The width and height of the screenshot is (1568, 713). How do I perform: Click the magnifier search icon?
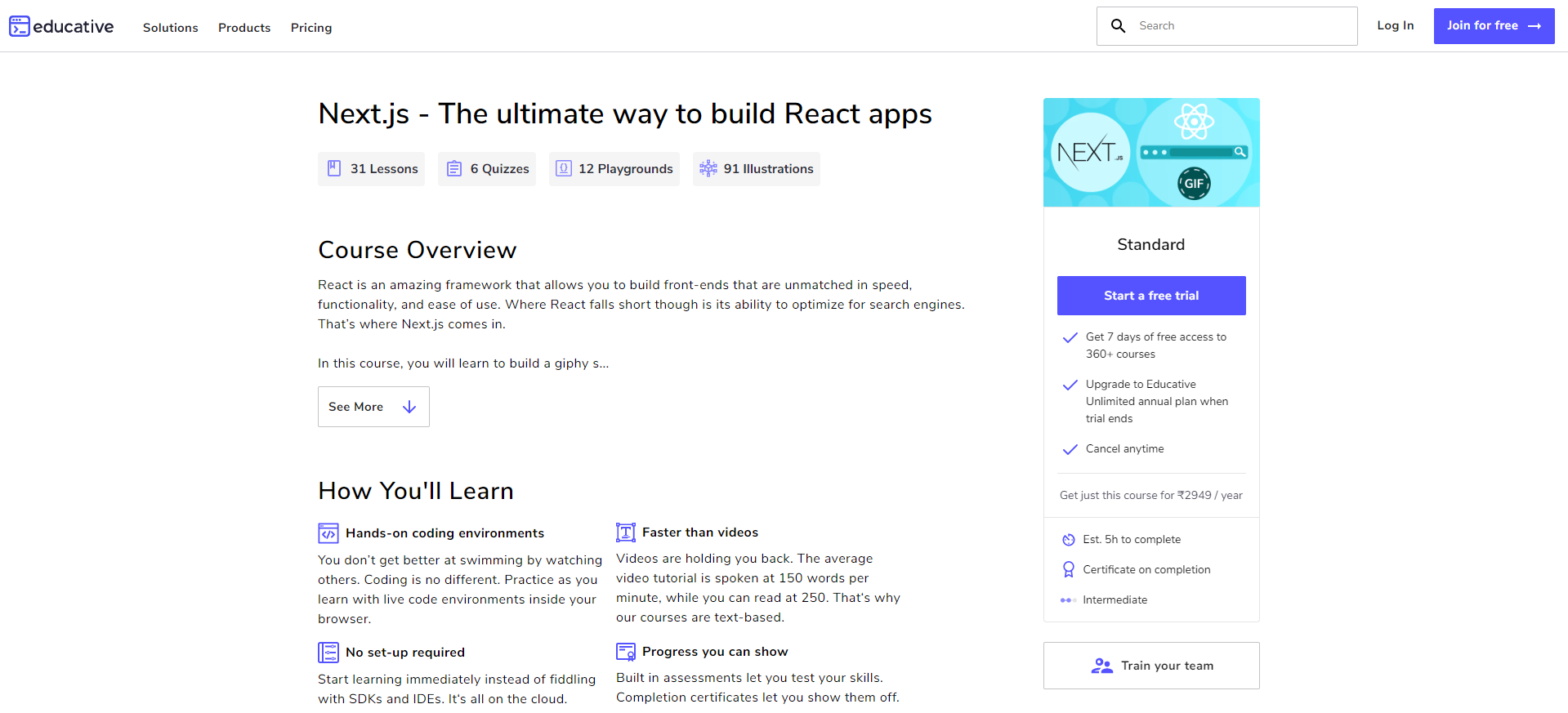click(1119, 26)
